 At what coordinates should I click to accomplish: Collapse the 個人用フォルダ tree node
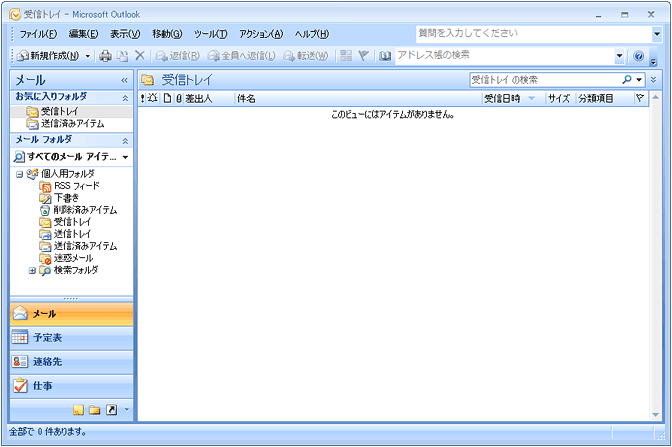19,174
